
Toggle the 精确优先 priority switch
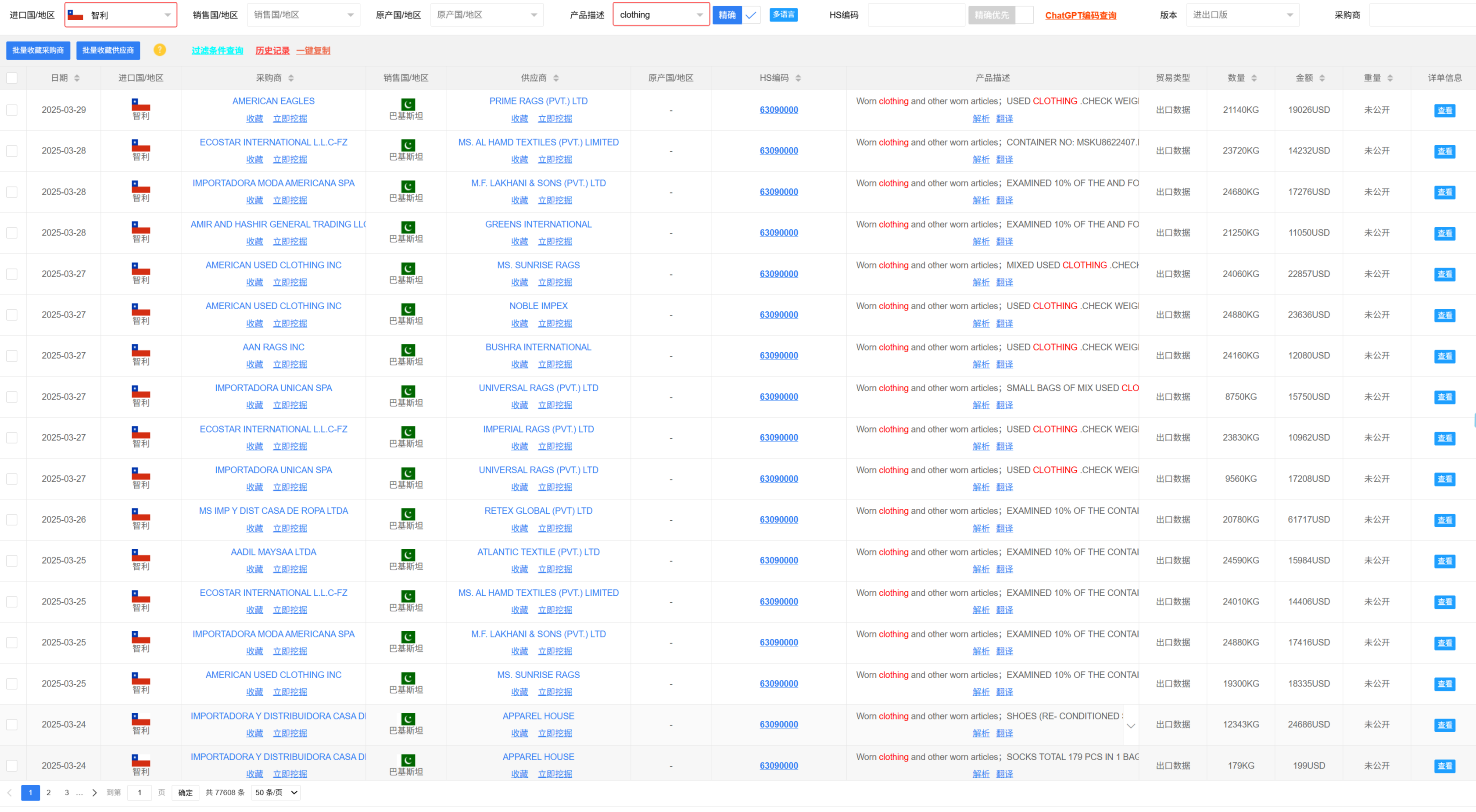point(1001,15)
